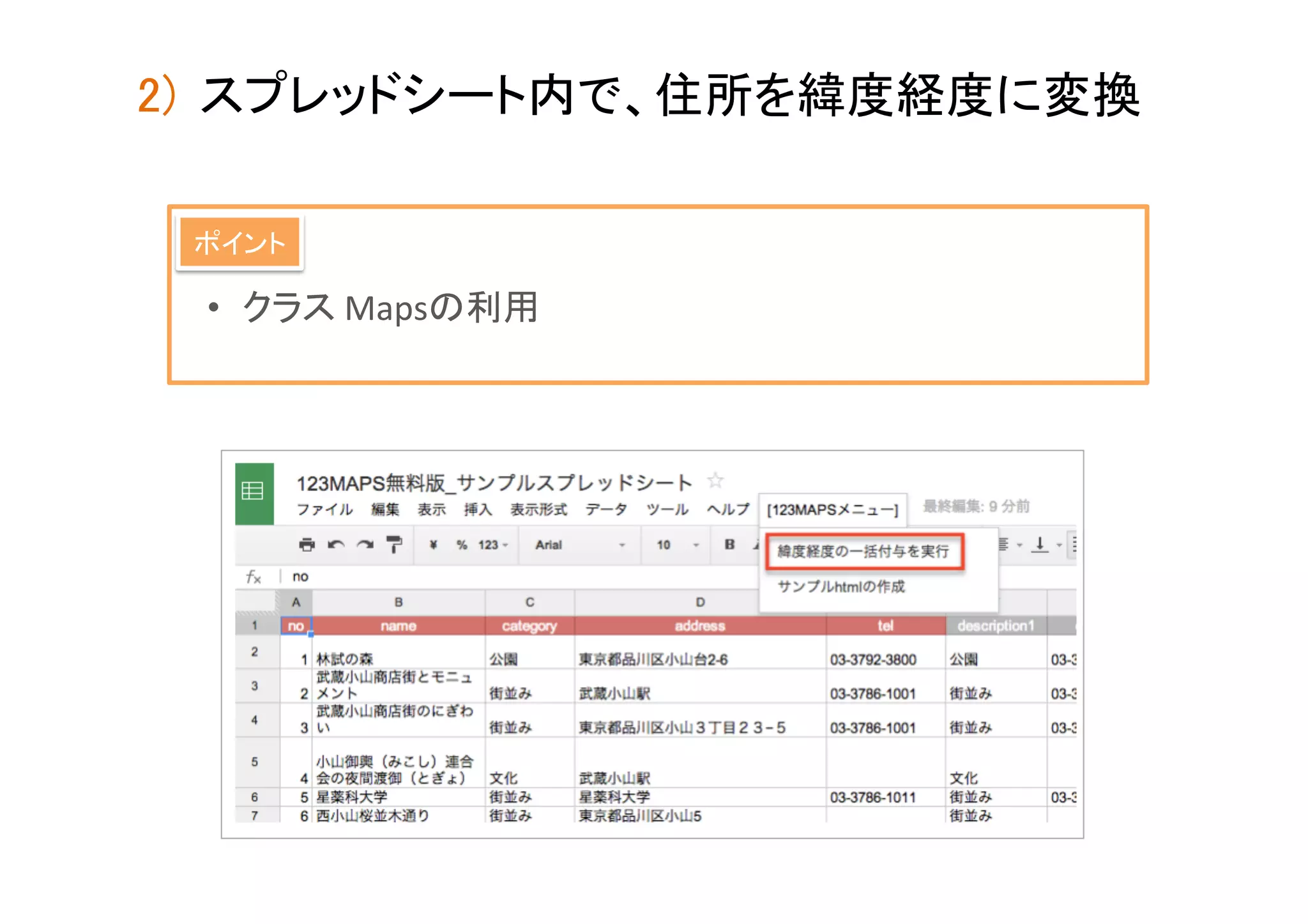
Task: Click the horizontal align icon
Action: click(x=1003, y=544)
